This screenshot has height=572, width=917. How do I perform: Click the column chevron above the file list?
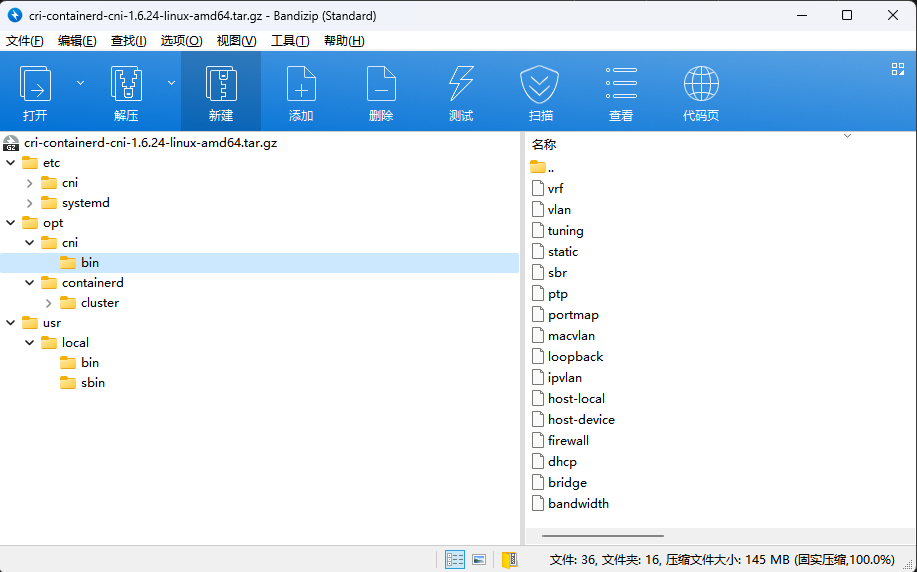(847, 136)
